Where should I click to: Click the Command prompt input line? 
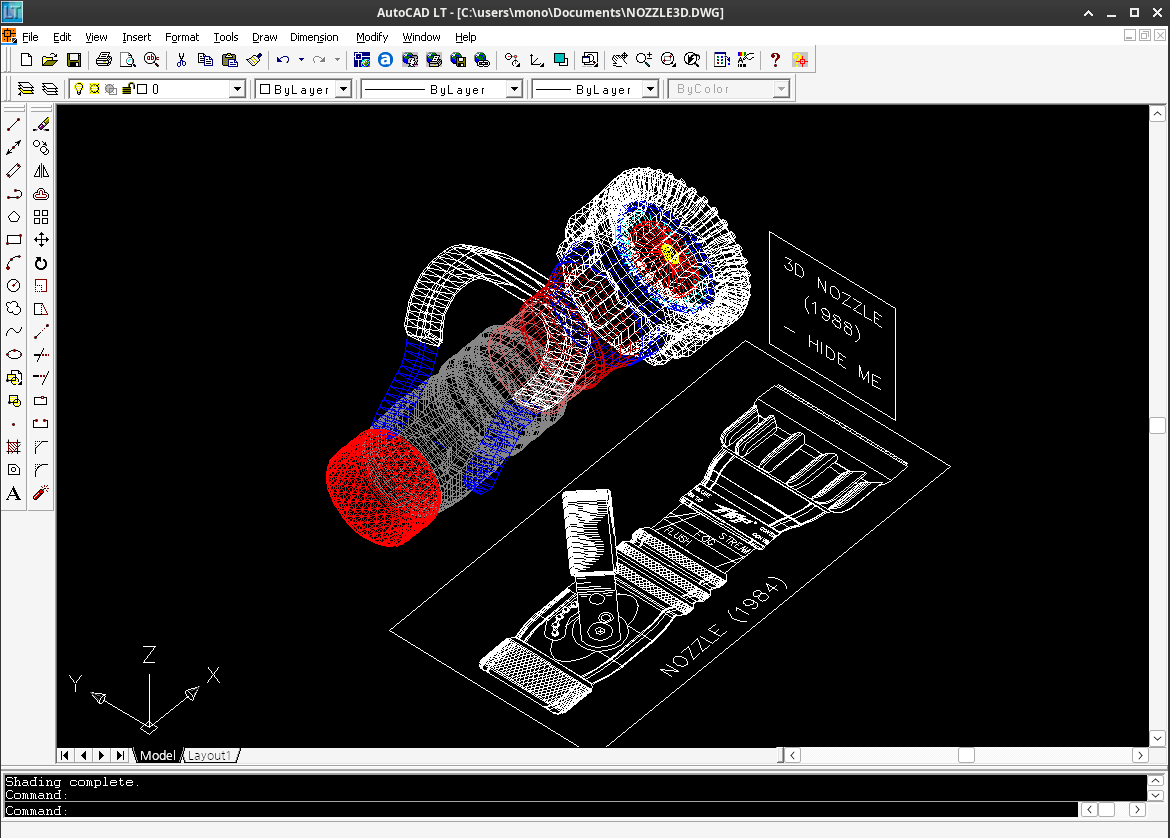pyautogui.click(x=541, y=810)
